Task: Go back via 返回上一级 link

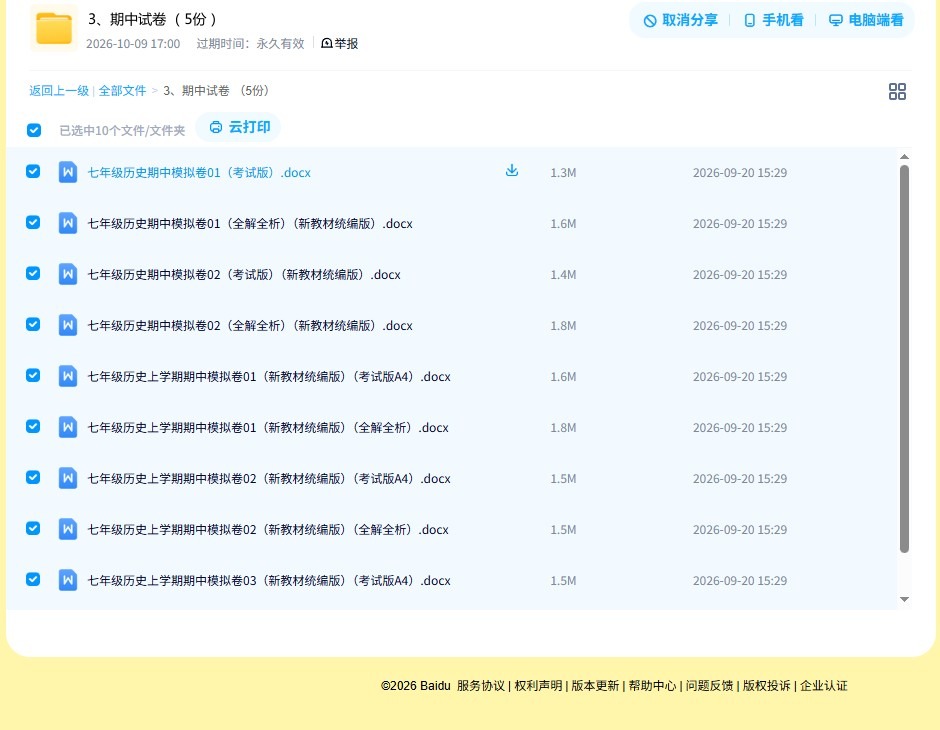Action: coord(59,91)
